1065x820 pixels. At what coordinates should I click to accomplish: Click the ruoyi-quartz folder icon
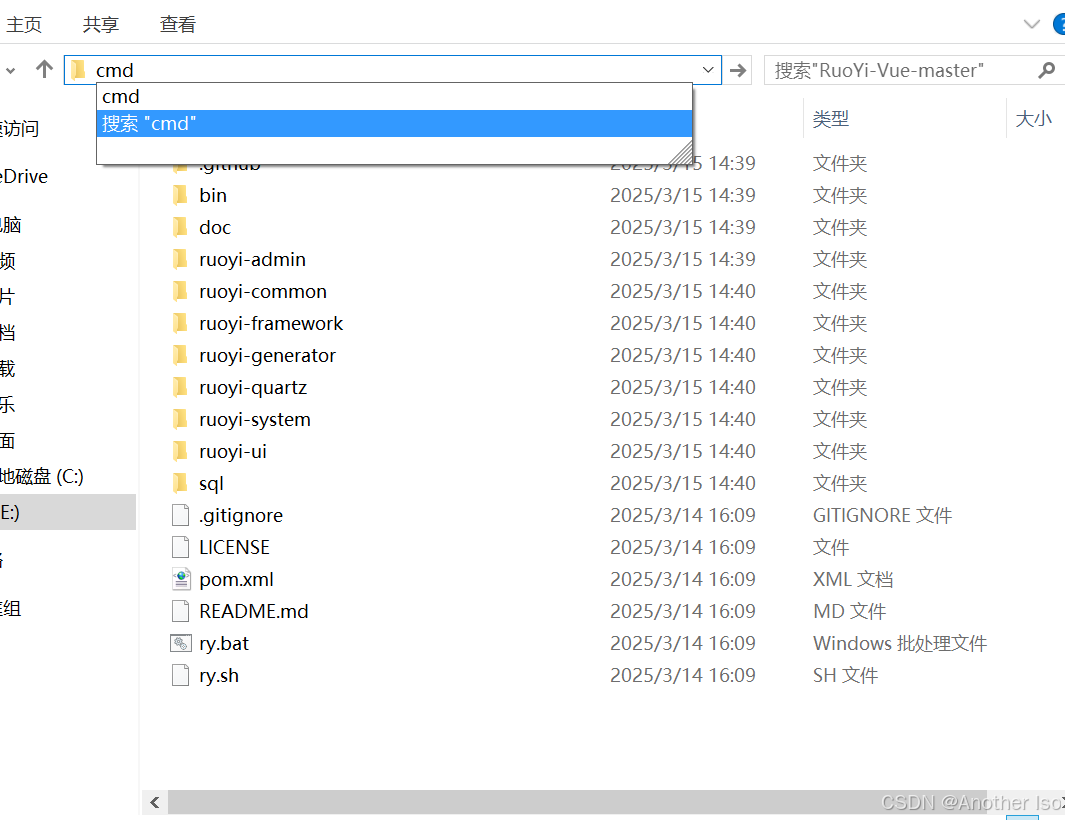coord(180,387)
